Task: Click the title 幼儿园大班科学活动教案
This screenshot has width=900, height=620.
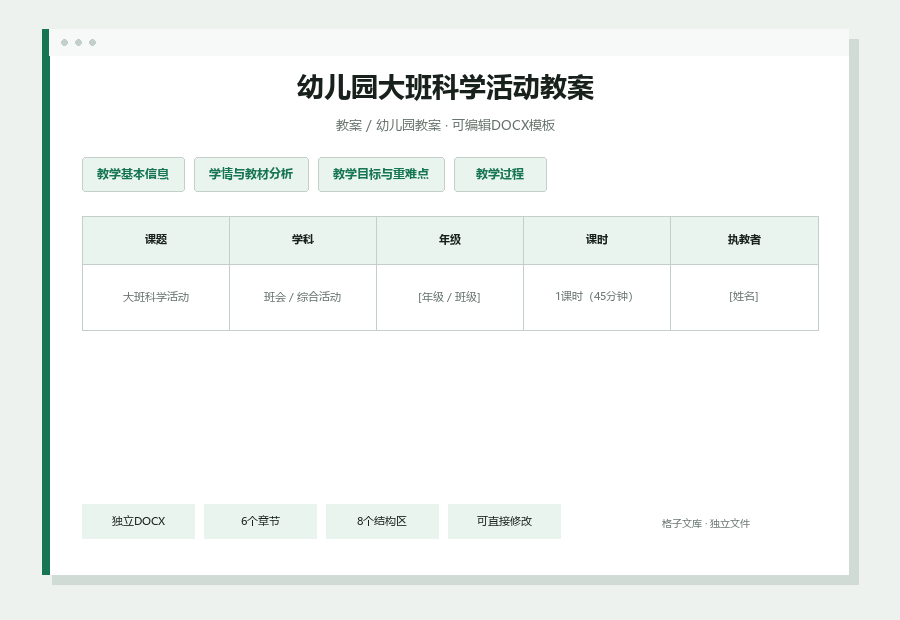Action: (x=445, y=88)
